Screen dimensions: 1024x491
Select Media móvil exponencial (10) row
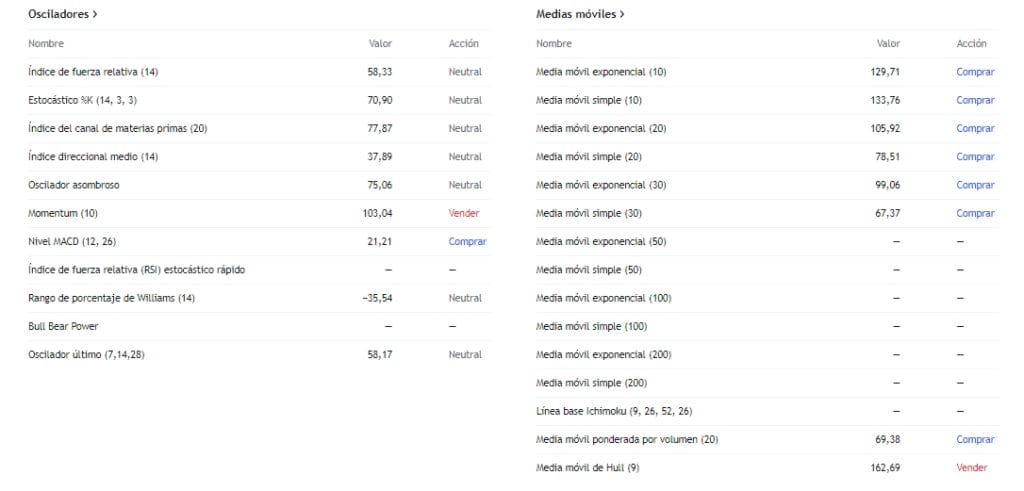click(x=601, y=72)
